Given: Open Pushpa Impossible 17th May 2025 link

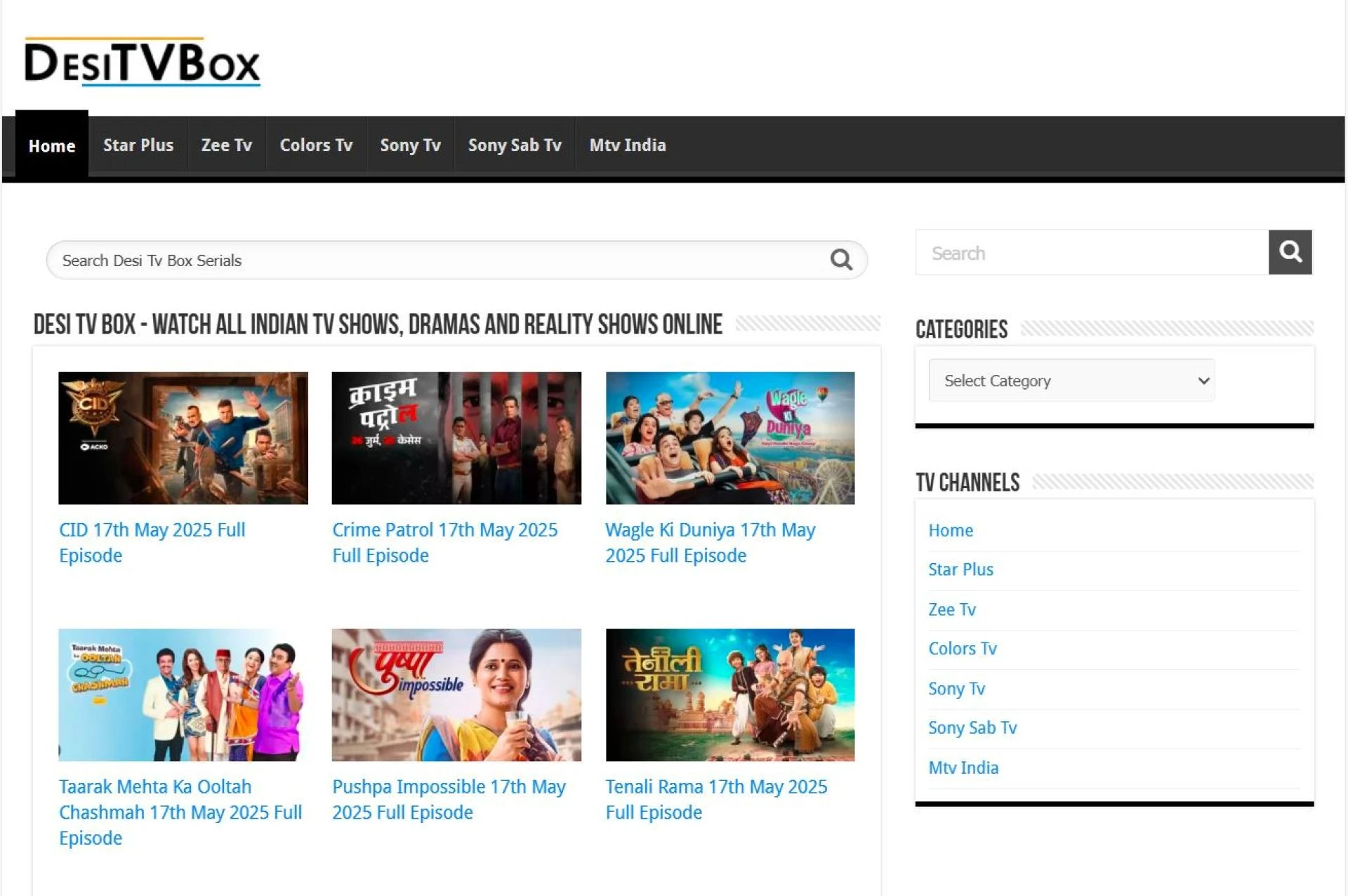Looking at the screenshot, I should (x=449, y=800).
